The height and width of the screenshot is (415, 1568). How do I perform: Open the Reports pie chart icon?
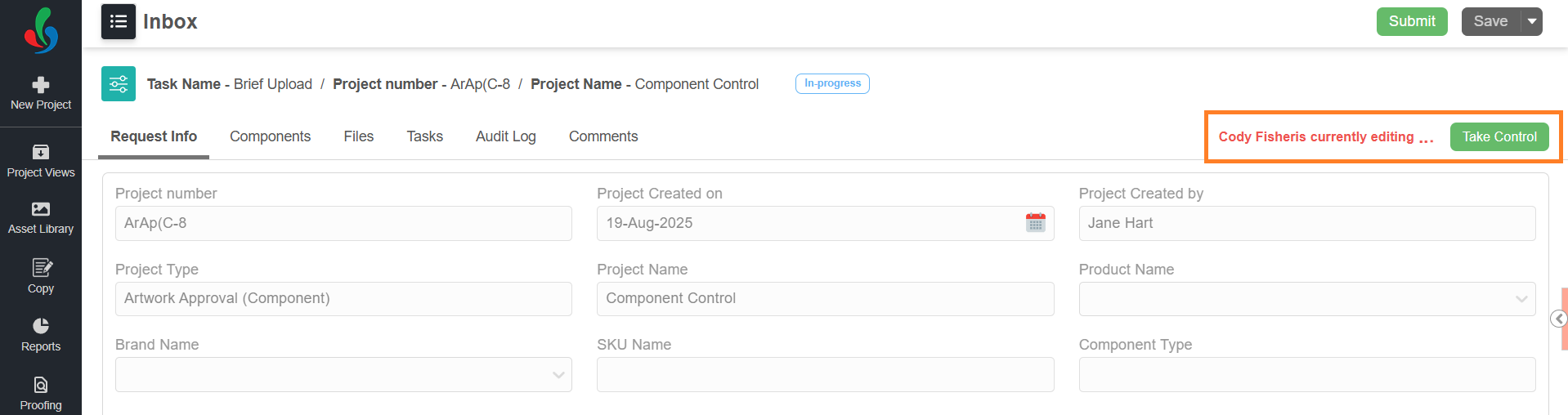click(41, 325)
